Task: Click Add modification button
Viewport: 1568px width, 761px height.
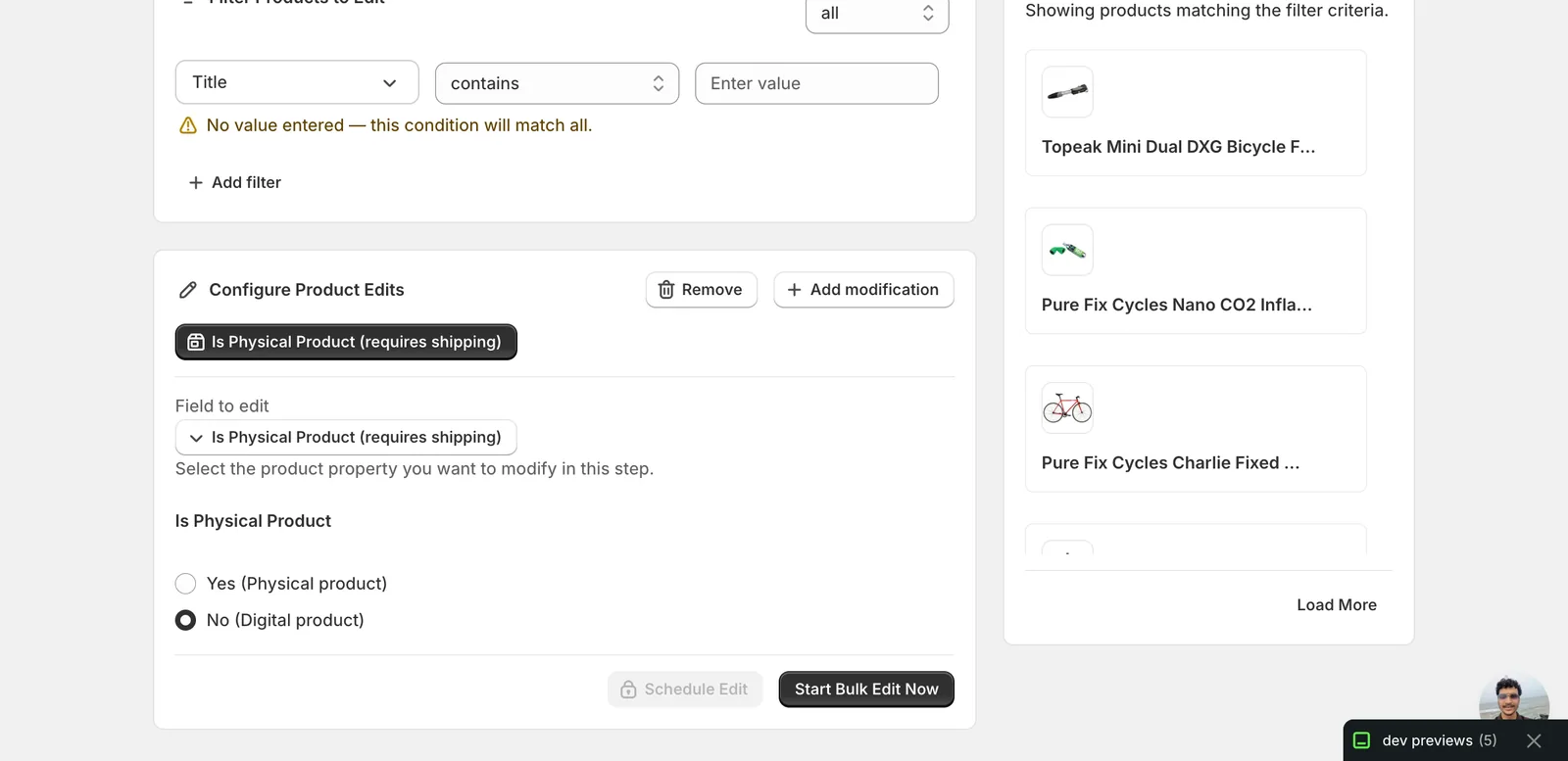Action: point(863,290)
